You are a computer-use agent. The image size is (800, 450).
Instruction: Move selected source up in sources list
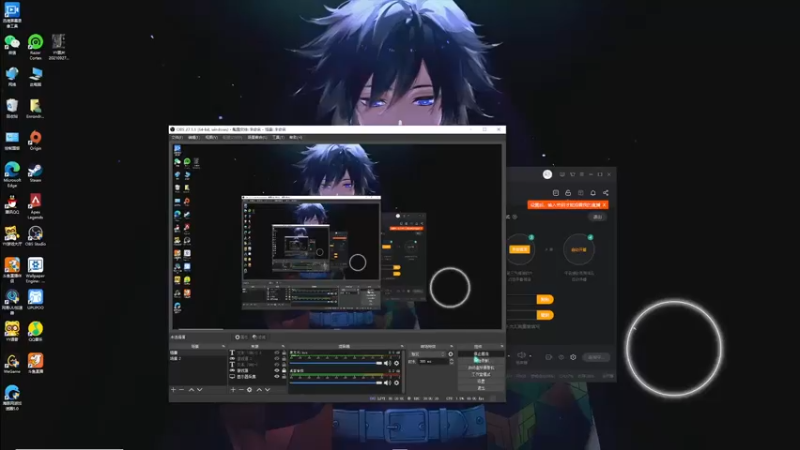tap(259, 390)
